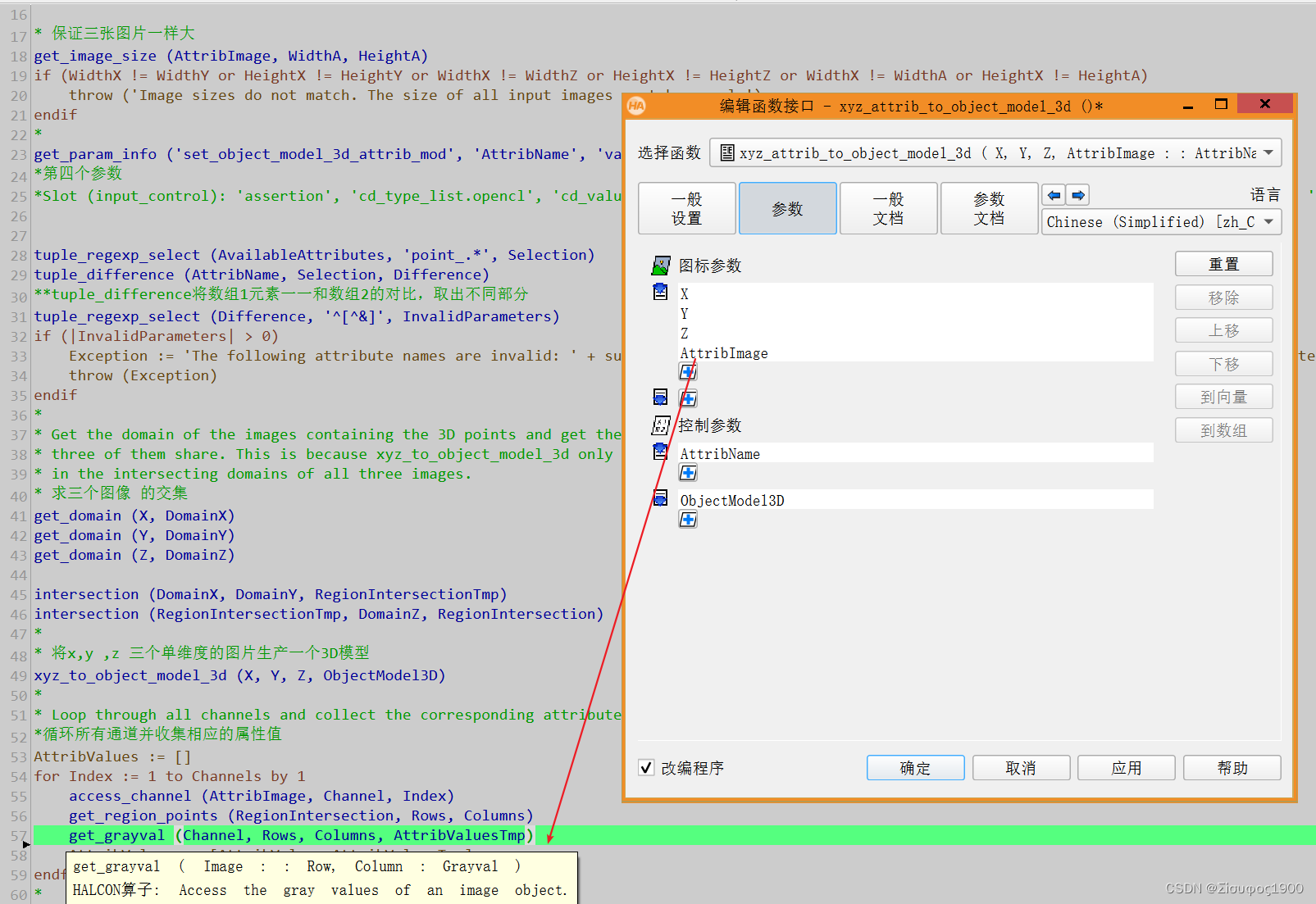Go to the previous procedure with left arrow
1316x904 pixels.
coord(1054,195)
